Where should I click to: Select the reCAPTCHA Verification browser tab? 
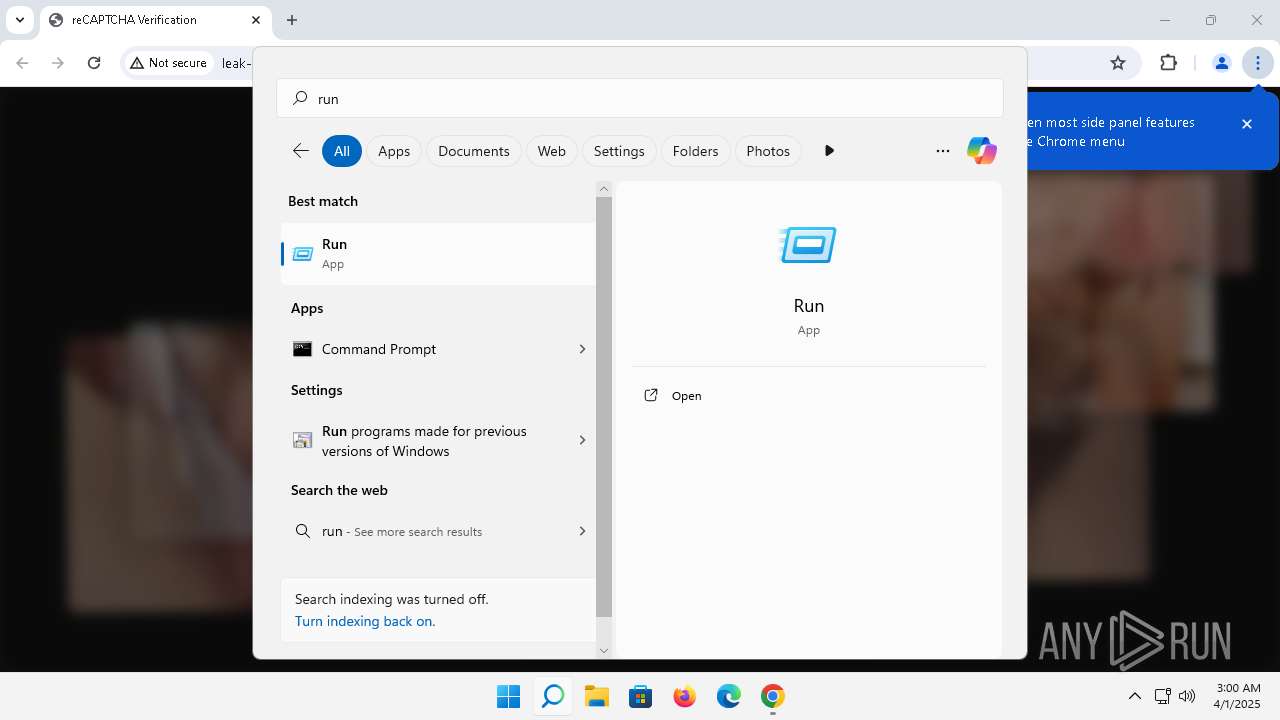click(155, 20)
